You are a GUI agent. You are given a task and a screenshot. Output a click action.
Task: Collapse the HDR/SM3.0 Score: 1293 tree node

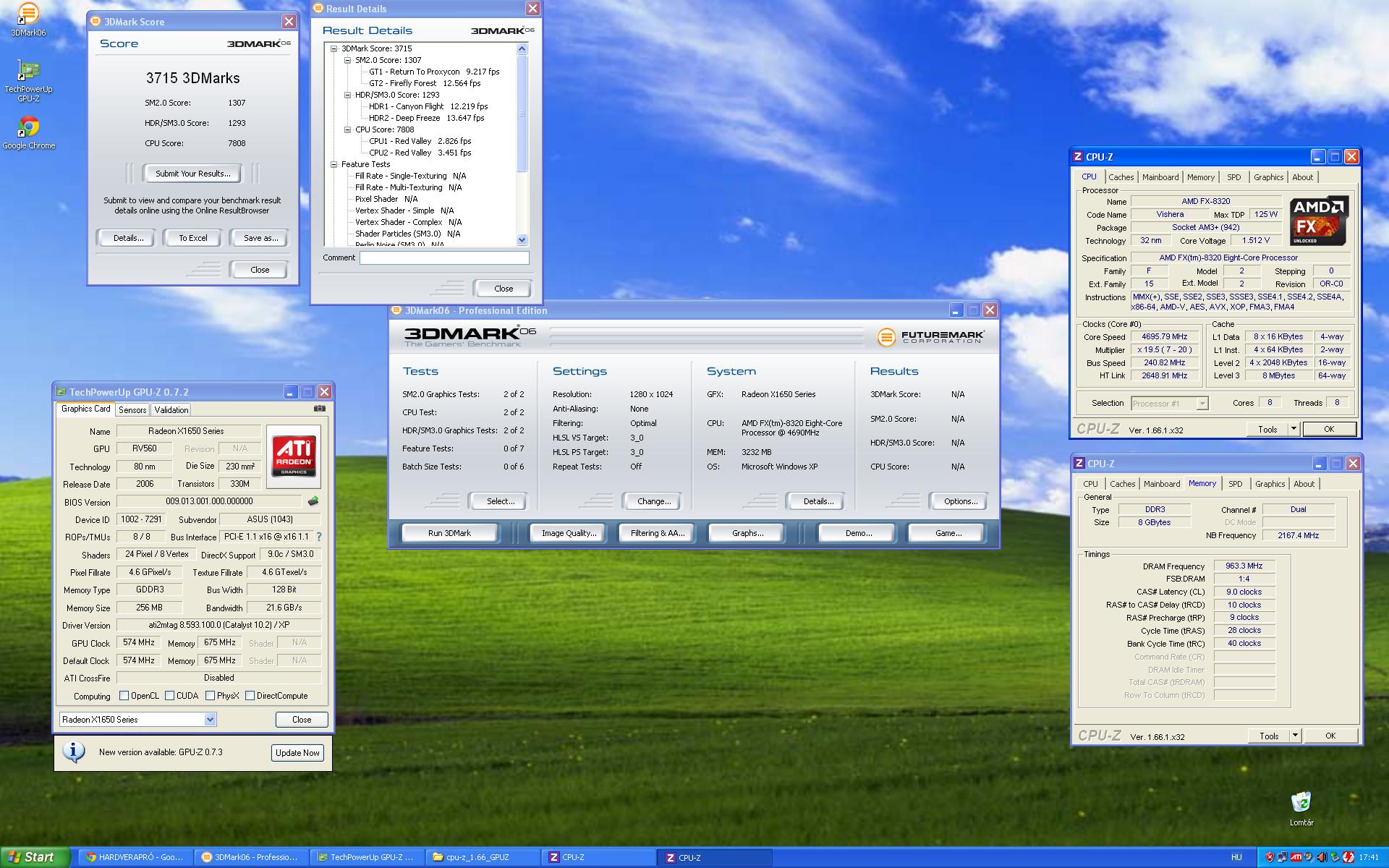347,95
